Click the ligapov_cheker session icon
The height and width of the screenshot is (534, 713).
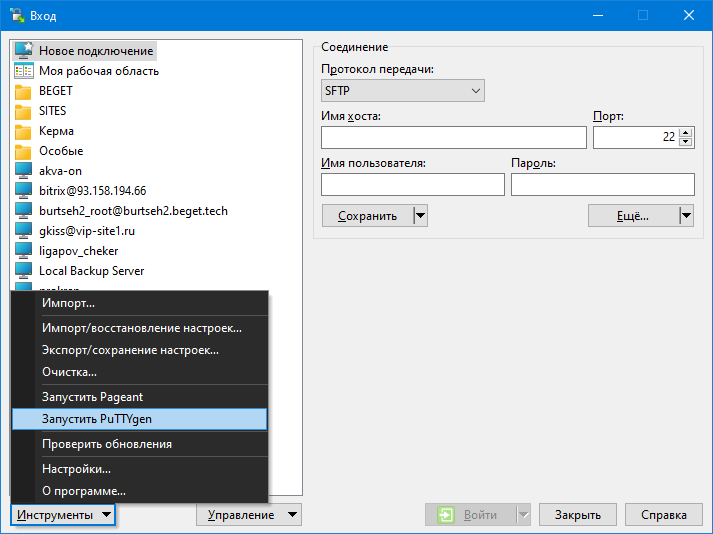[24, 251]
